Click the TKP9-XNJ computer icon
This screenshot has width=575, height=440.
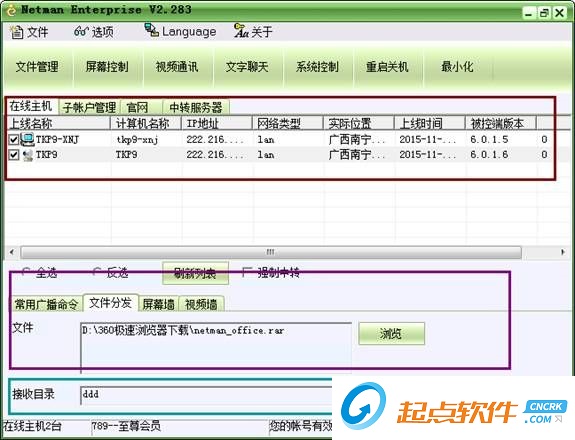(28, 139)
